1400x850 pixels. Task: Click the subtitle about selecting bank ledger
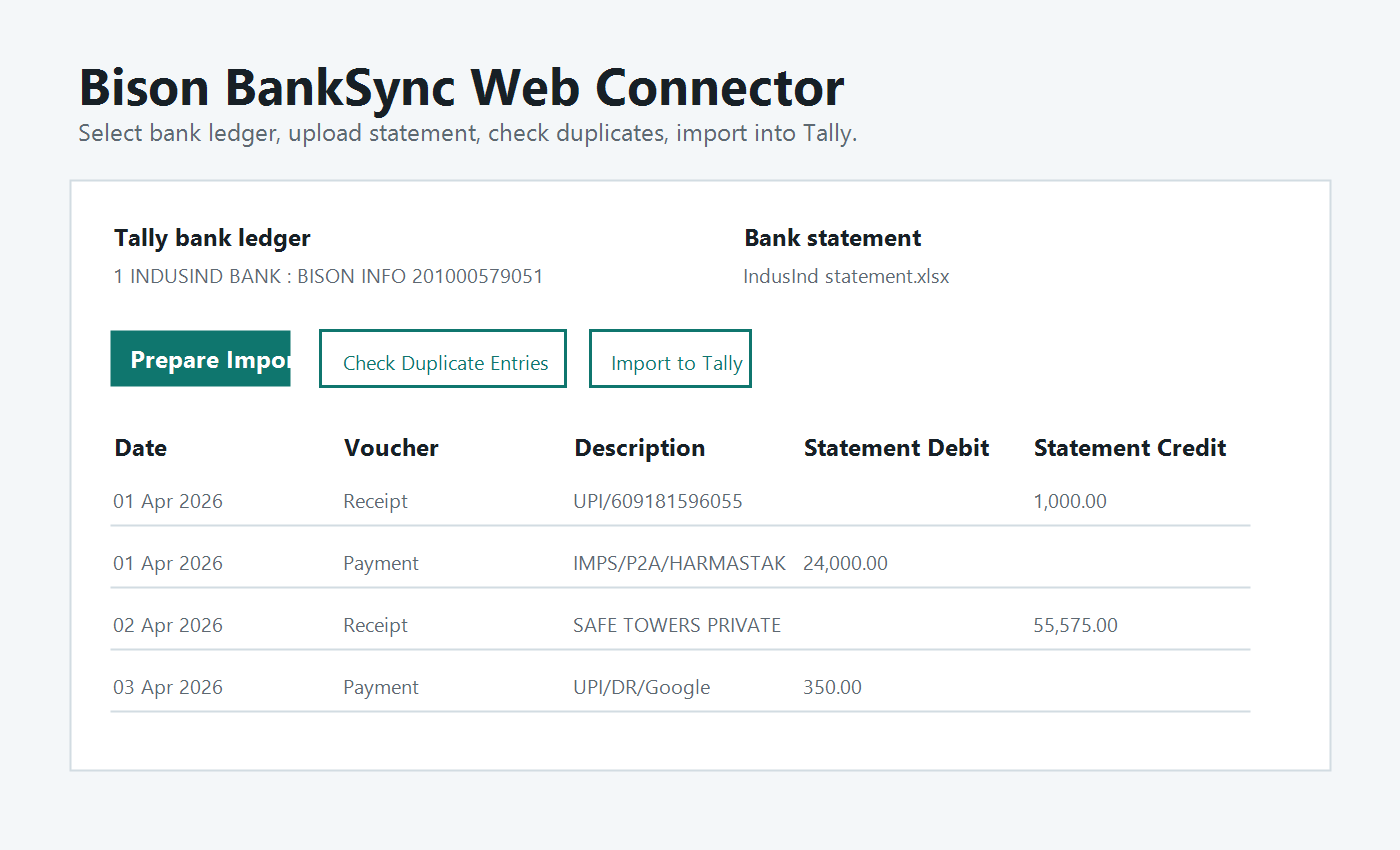pyautogui.click(x=468, y=133)
